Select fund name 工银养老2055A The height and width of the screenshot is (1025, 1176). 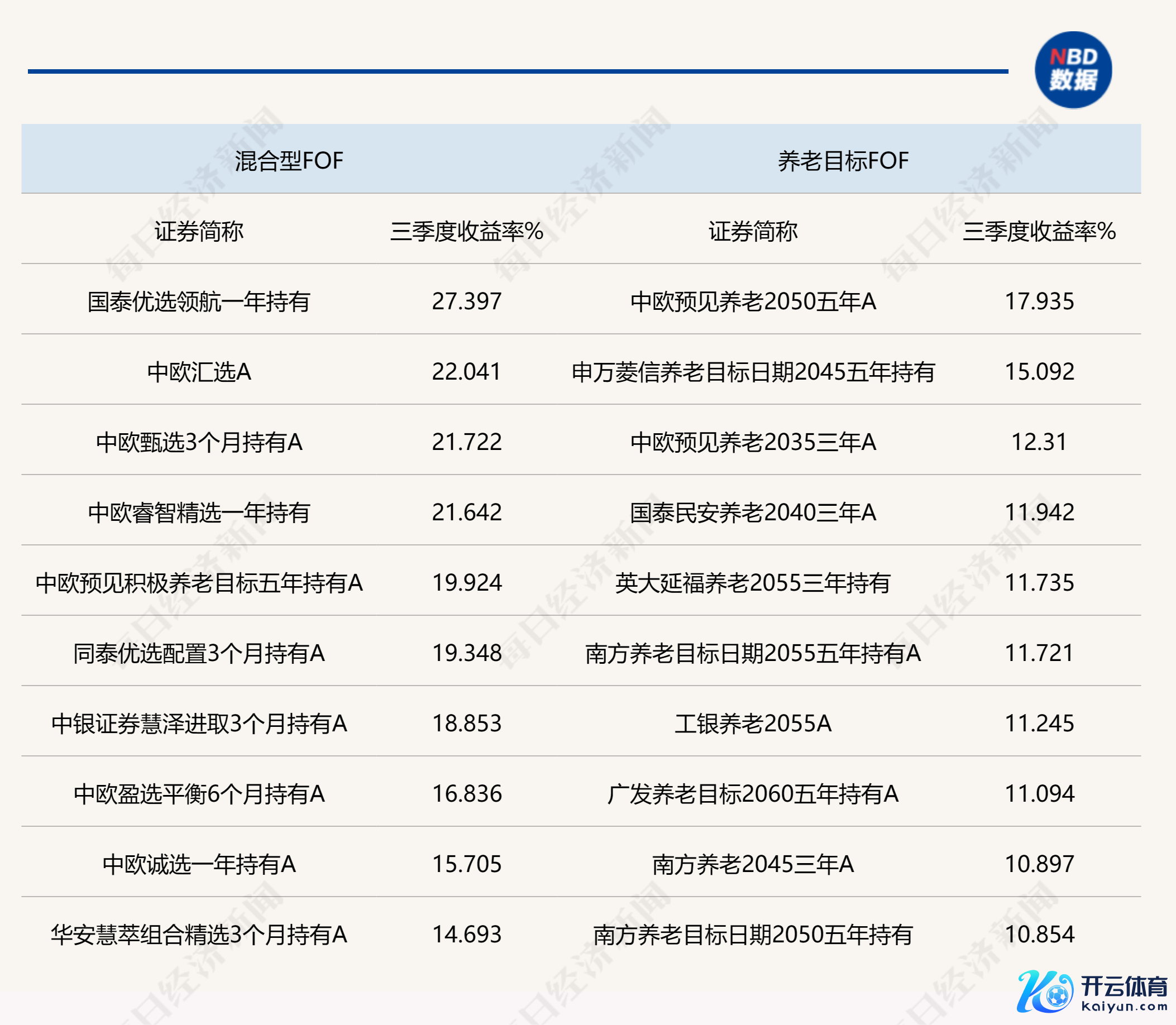click(753, 724)
